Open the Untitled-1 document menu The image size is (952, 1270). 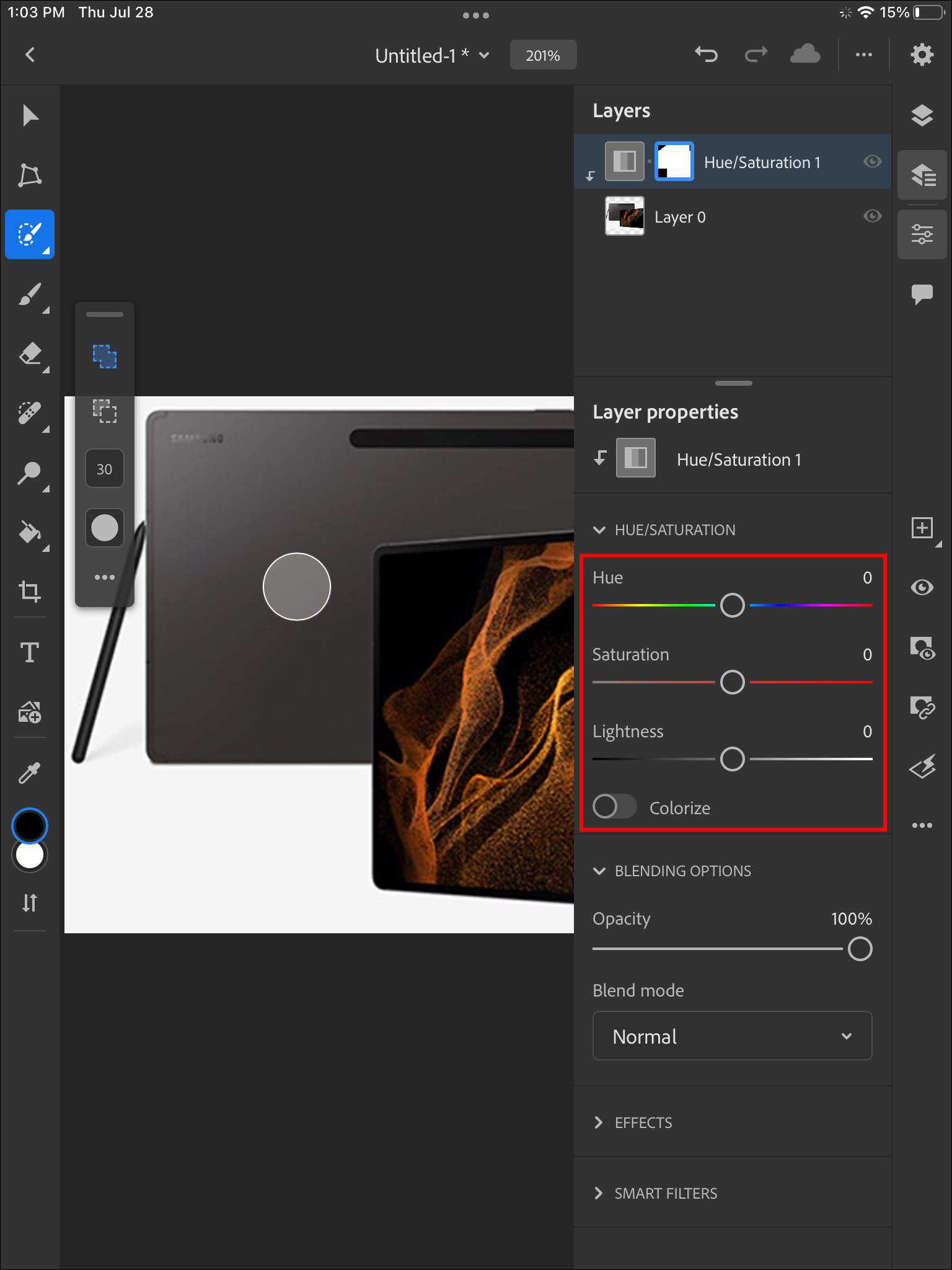tap(432, 56)
